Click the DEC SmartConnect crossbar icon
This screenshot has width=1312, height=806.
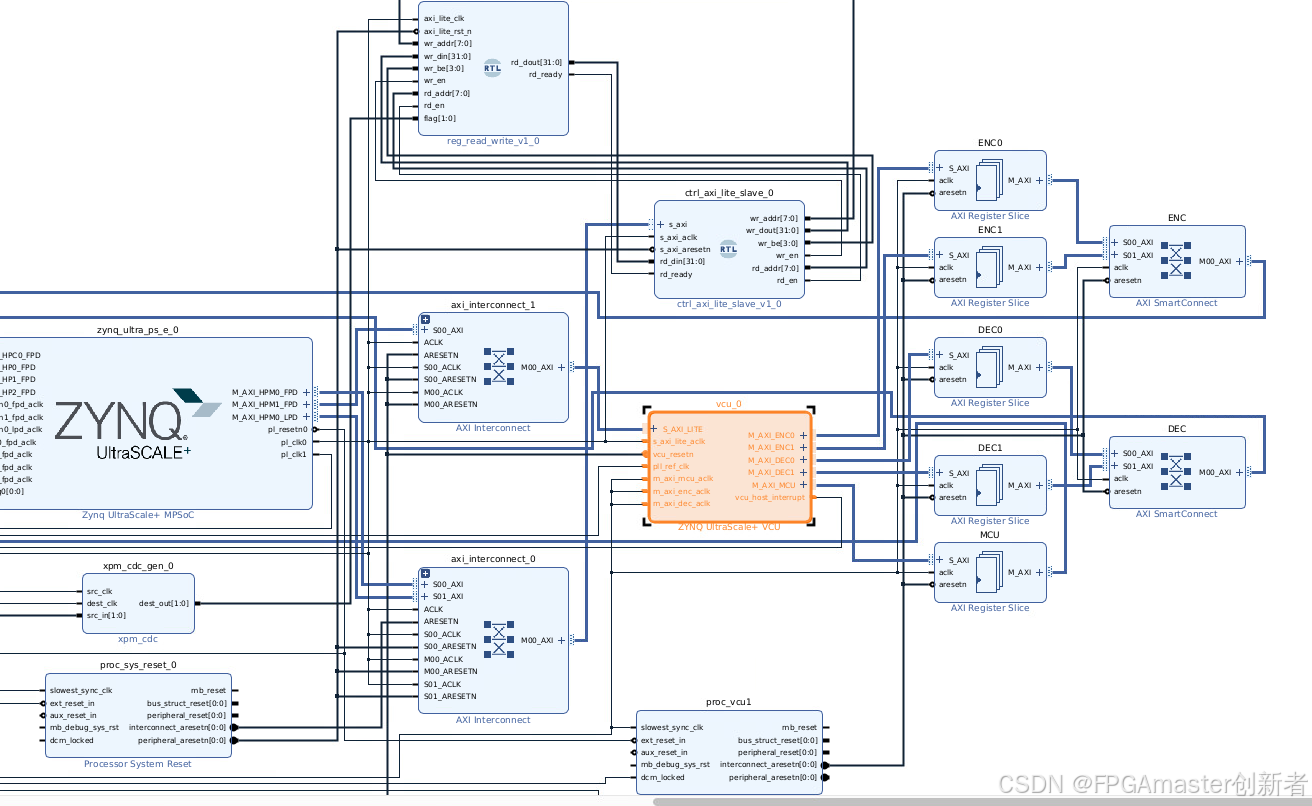coord(1176,473)
